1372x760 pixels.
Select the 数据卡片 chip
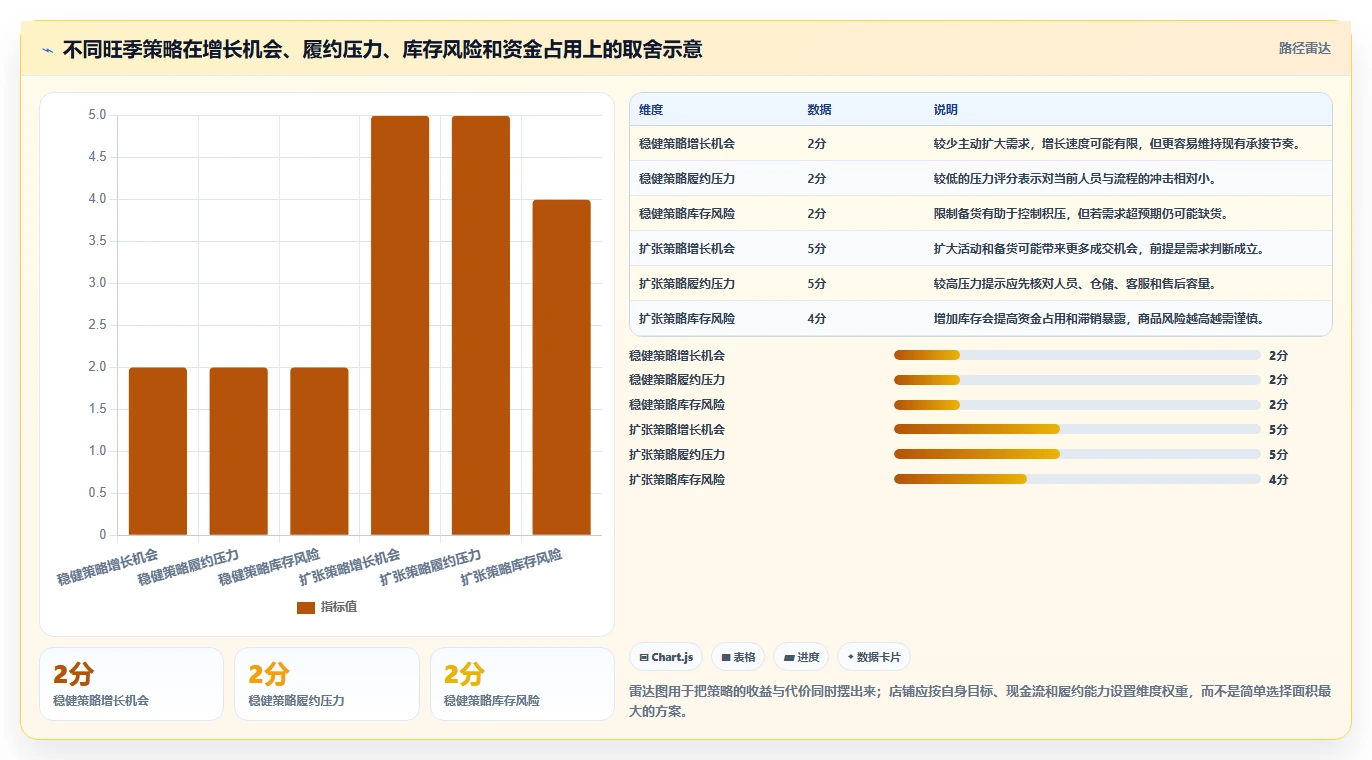(874, 657)
